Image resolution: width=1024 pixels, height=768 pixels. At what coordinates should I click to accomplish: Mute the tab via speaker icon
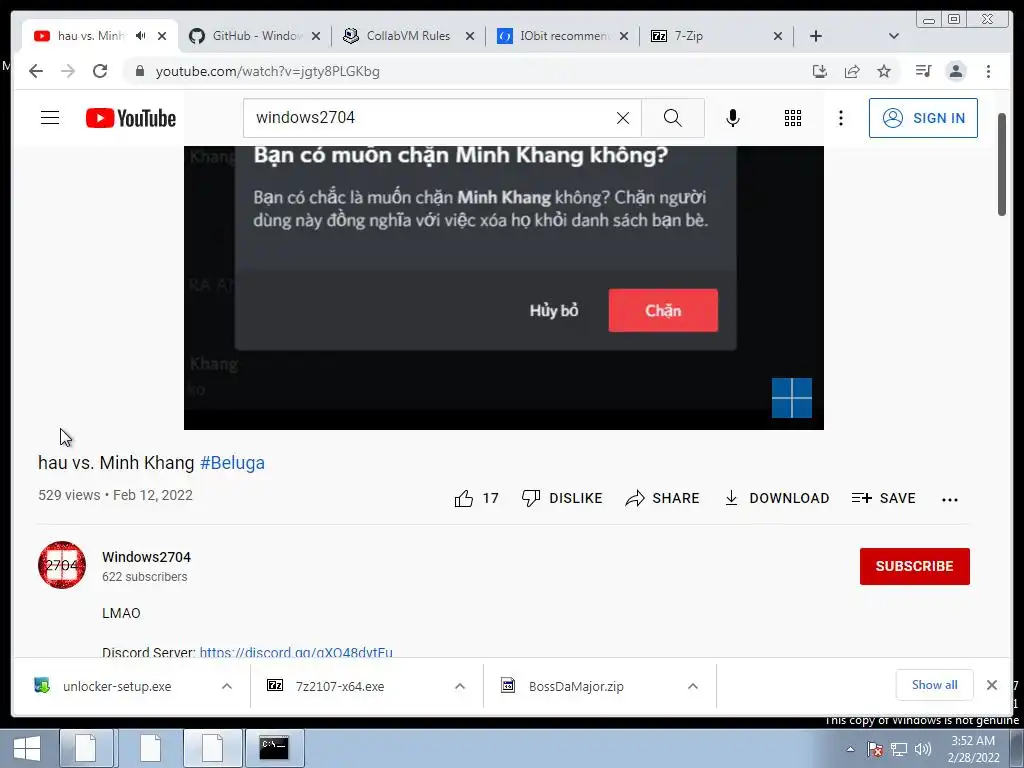tap(140, 36)
